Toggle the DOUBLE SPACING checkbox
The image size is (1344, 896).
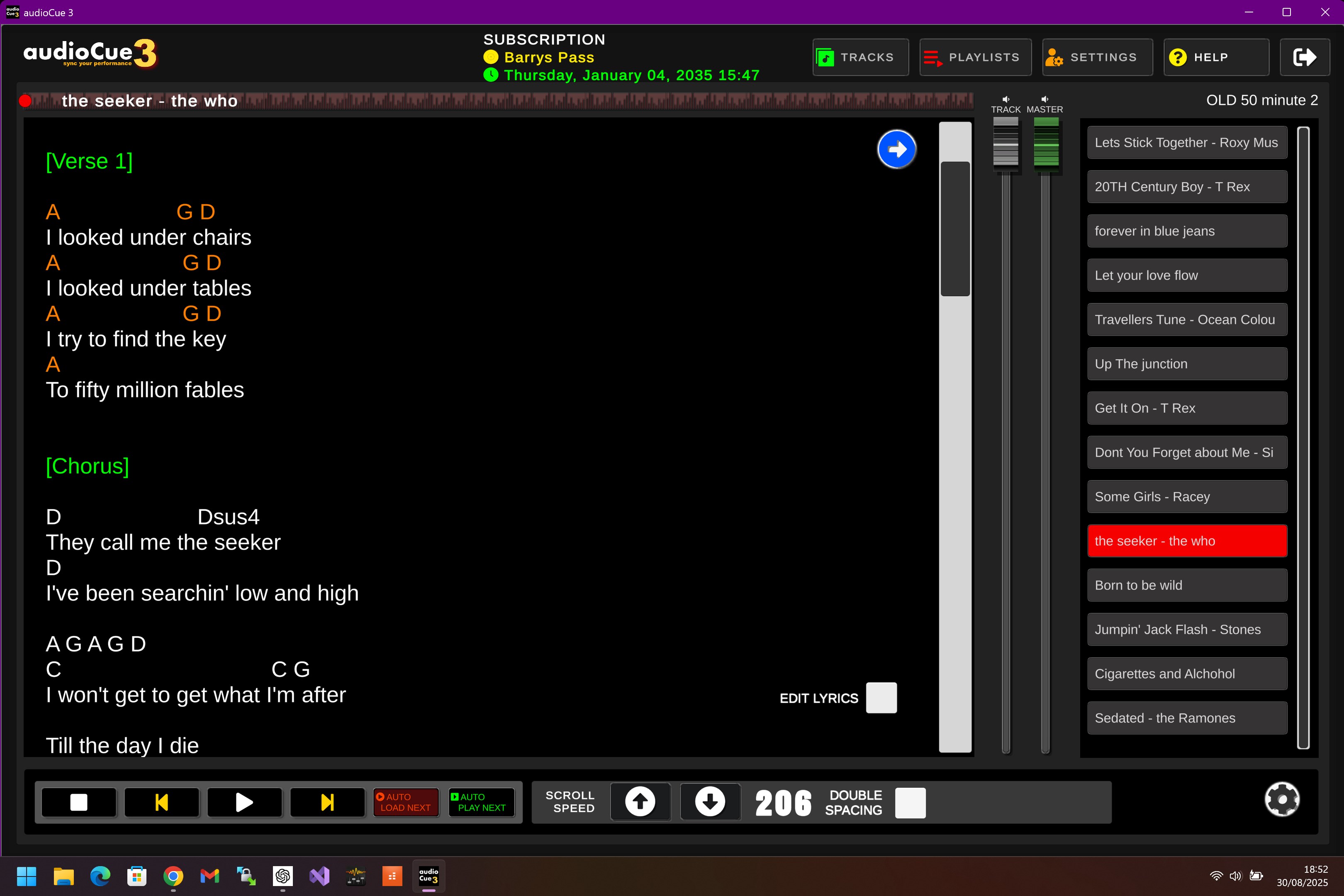[910, 802]
